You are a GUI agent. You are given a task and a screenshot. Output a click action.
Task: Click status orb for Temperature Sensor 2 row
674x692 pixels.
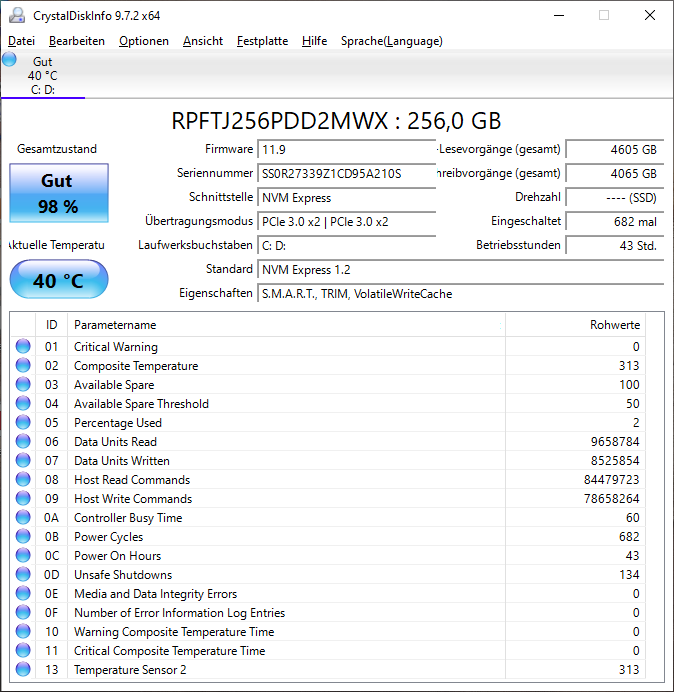(x=23, y=669)
